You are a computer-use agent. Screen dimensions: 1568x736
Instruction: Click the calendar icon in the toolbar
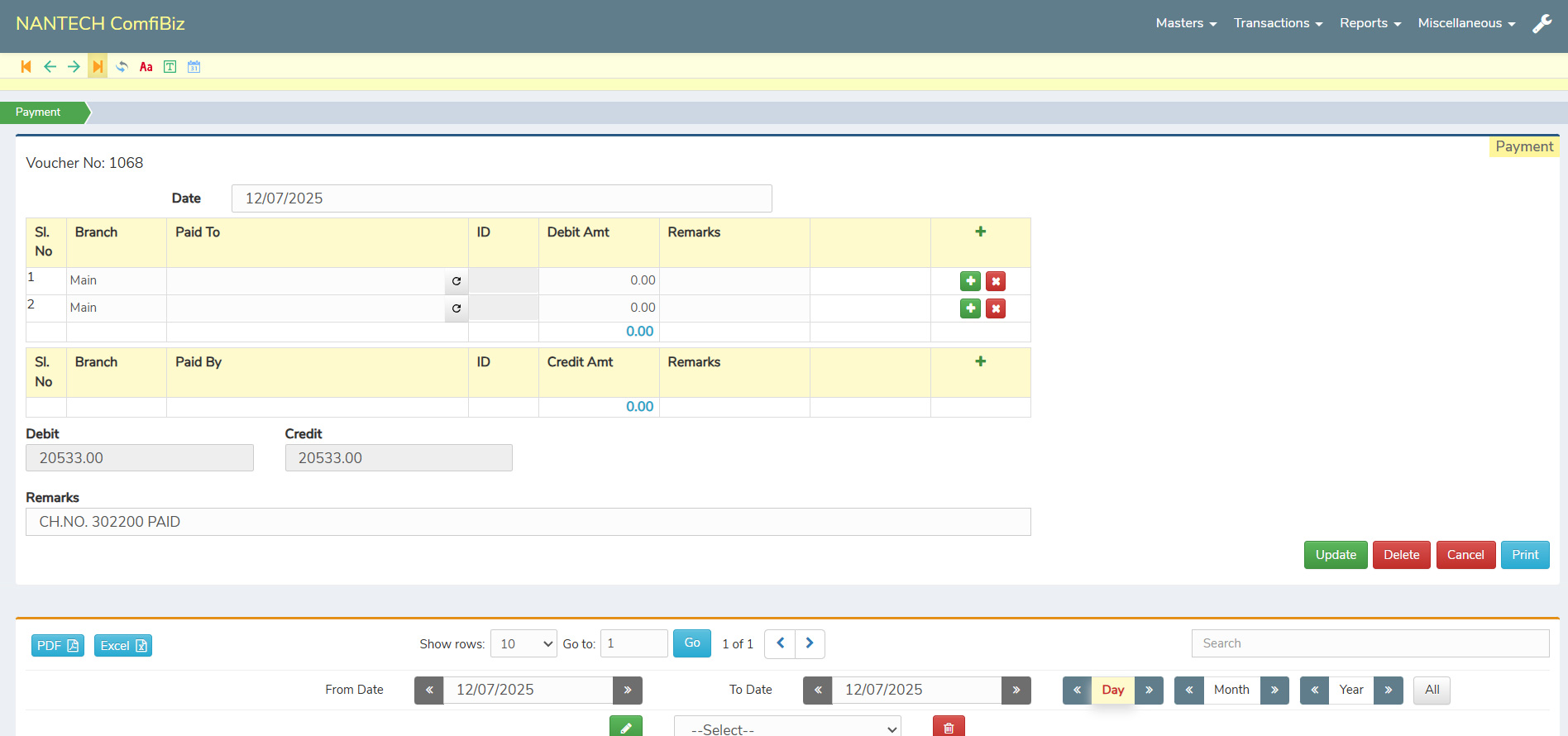(194, 67)
